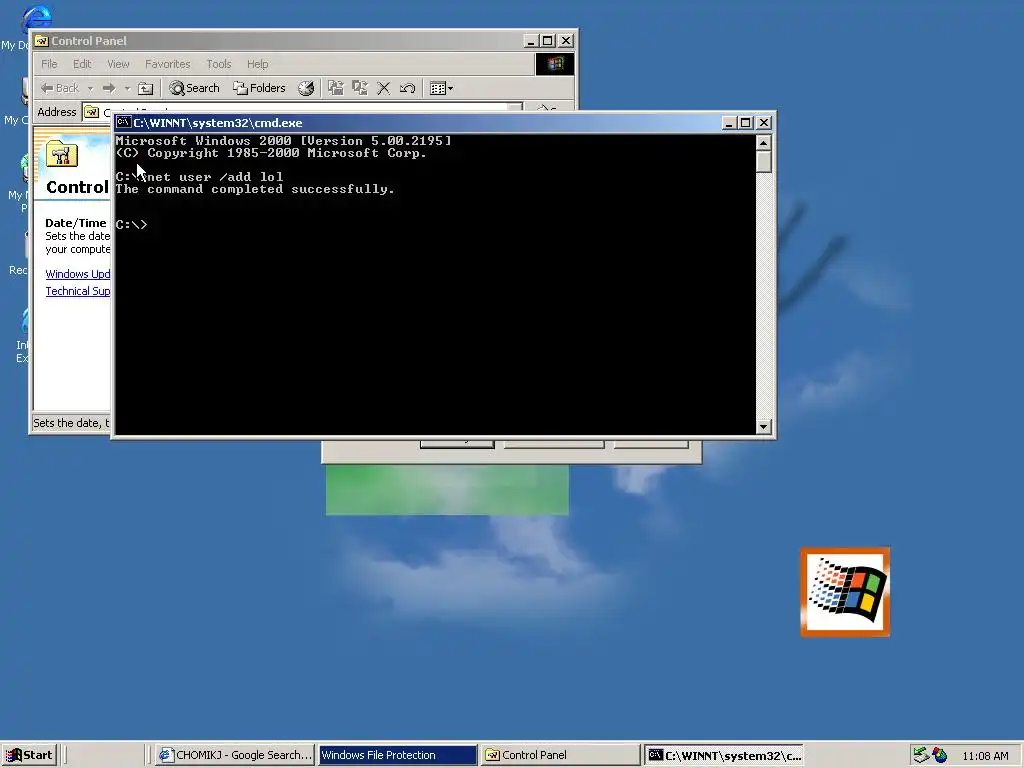Click the Windows logo throbber in Control Panel

pos(555,64)
